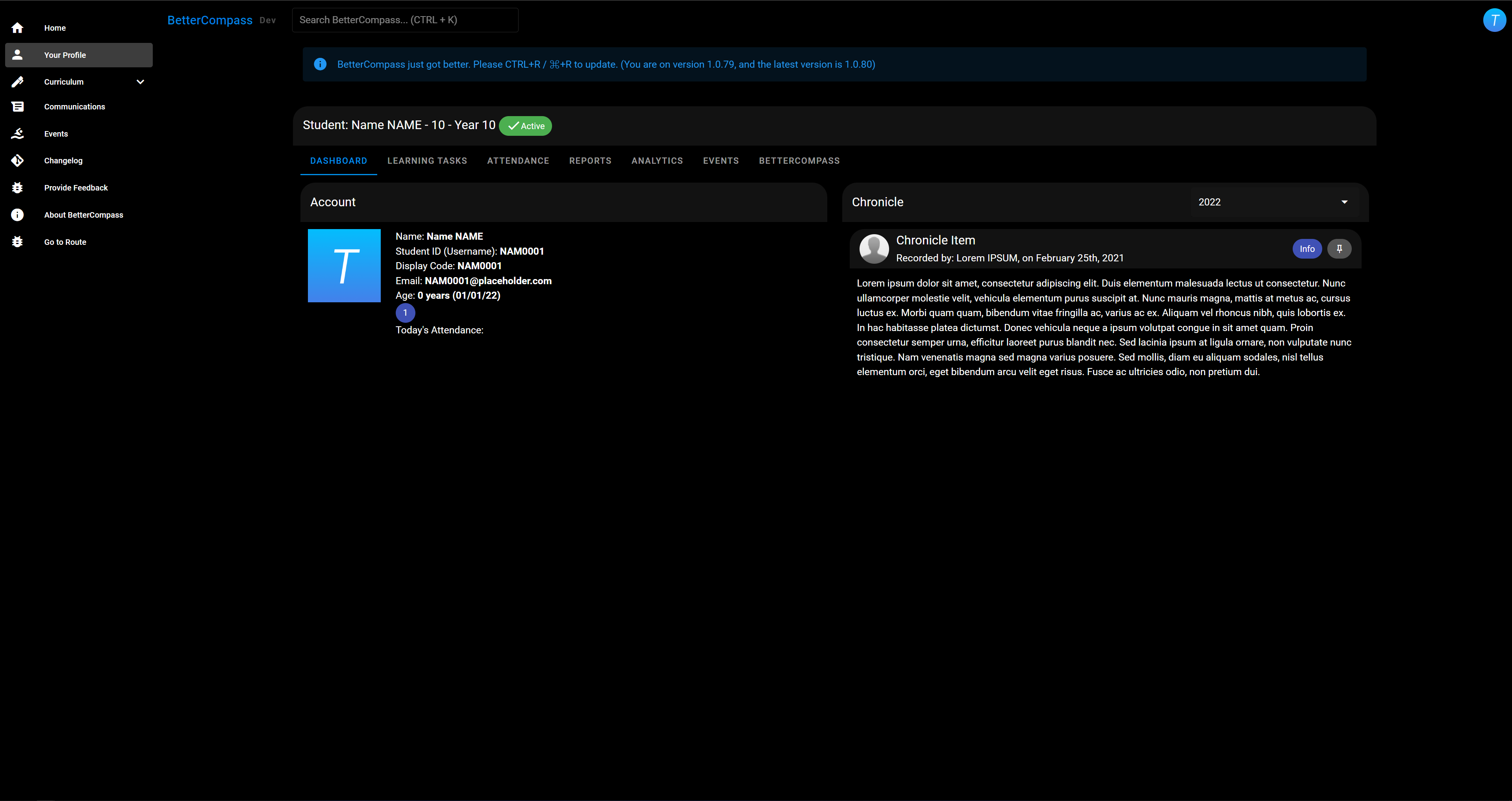The height and width of the screenshot is (801, 1512).
Task: Click the Curriculum pencil icon
Action: click(x=18, y=81)
